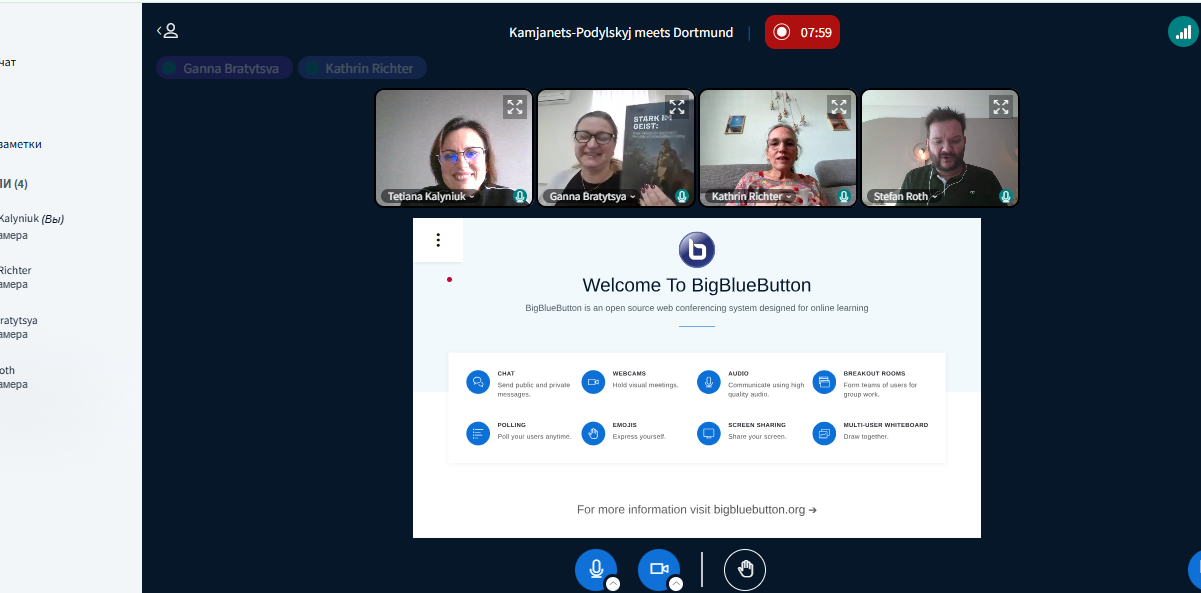Turn off the webcam sharing button
This screenshot has width=1201, height=593.
point(658,568)
